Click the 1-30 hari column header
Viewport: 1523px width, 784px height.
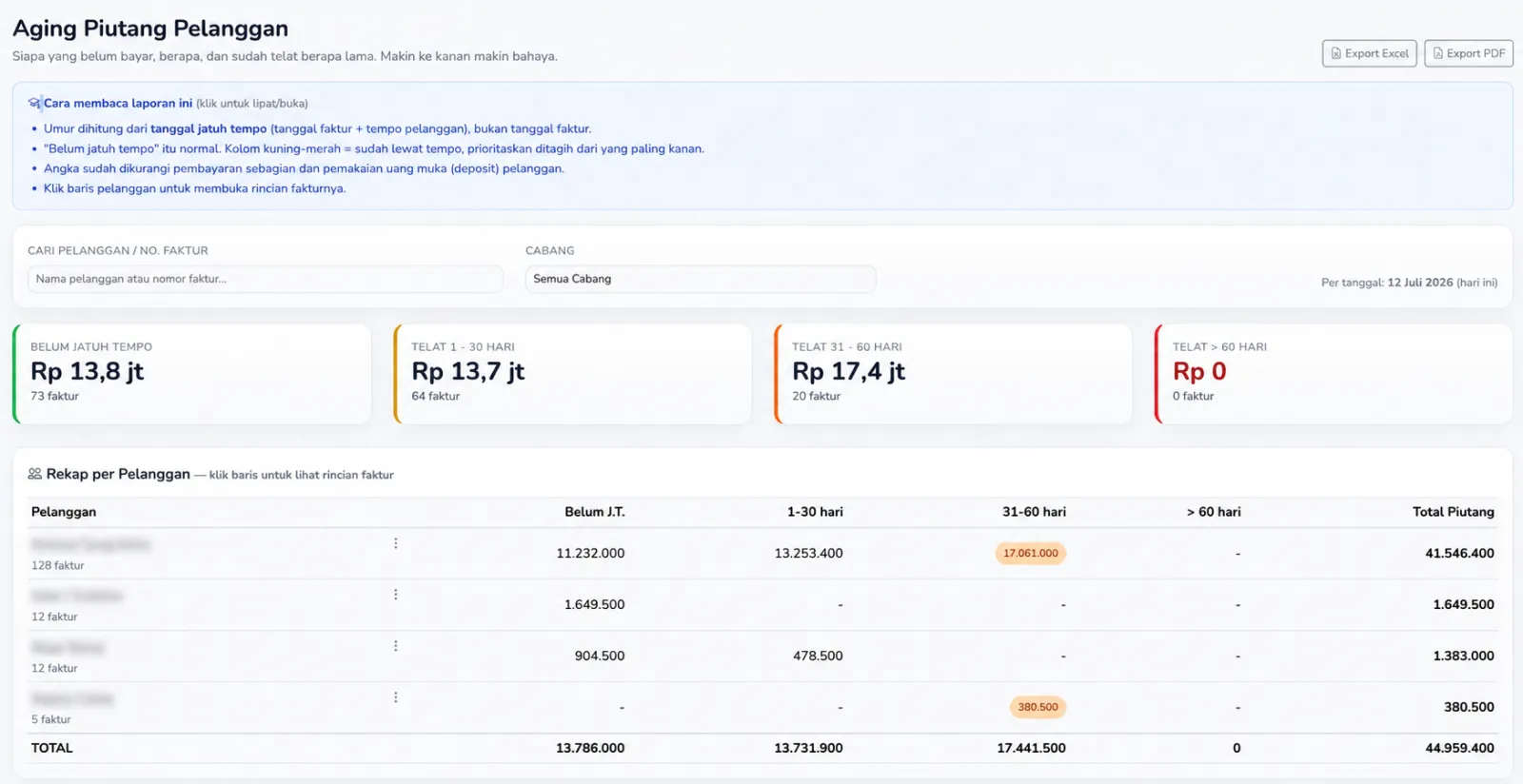815,512
